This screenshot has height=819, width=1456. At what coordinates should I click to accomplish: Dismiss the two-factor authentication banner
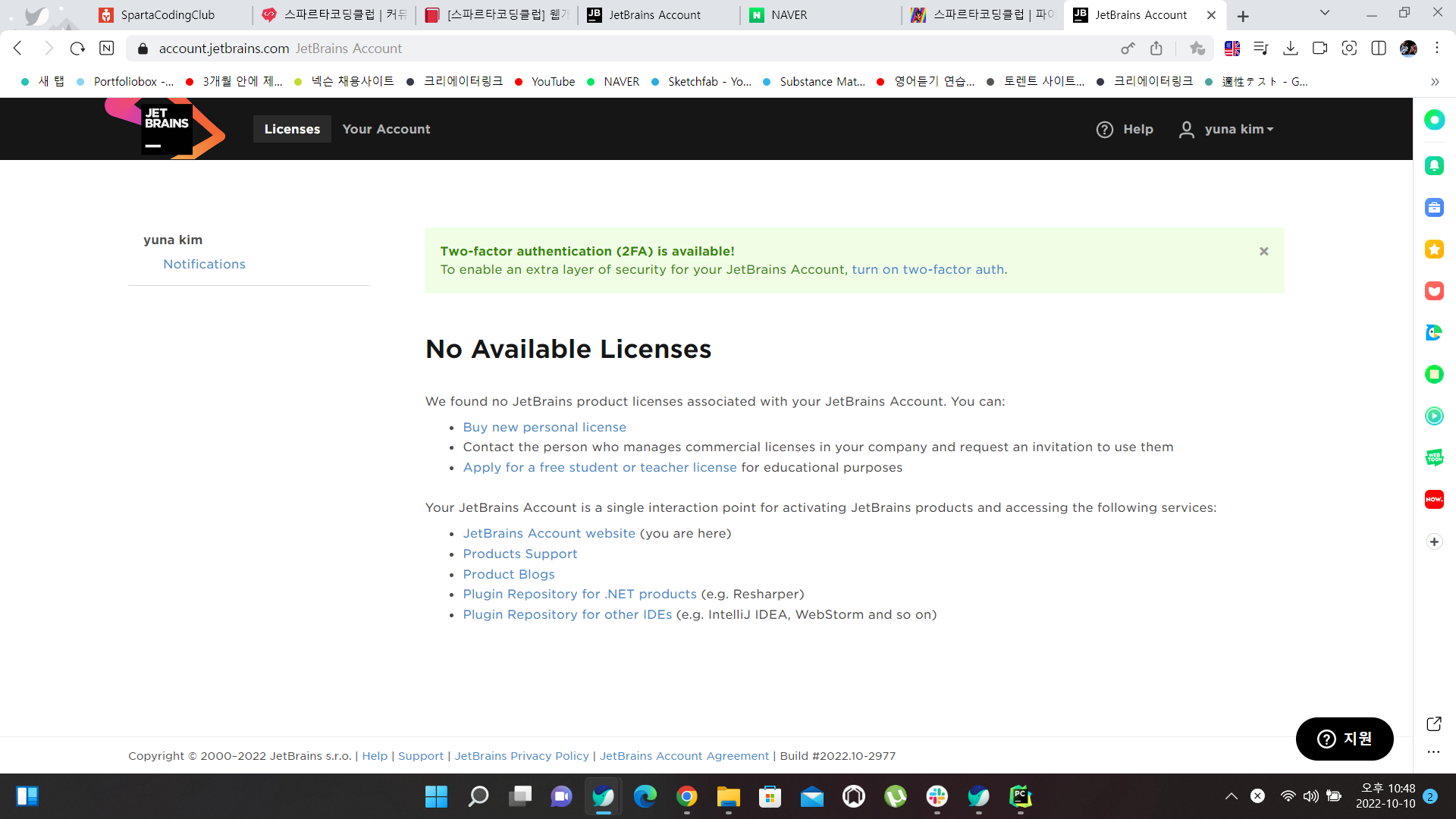(x=1264, y=251)
